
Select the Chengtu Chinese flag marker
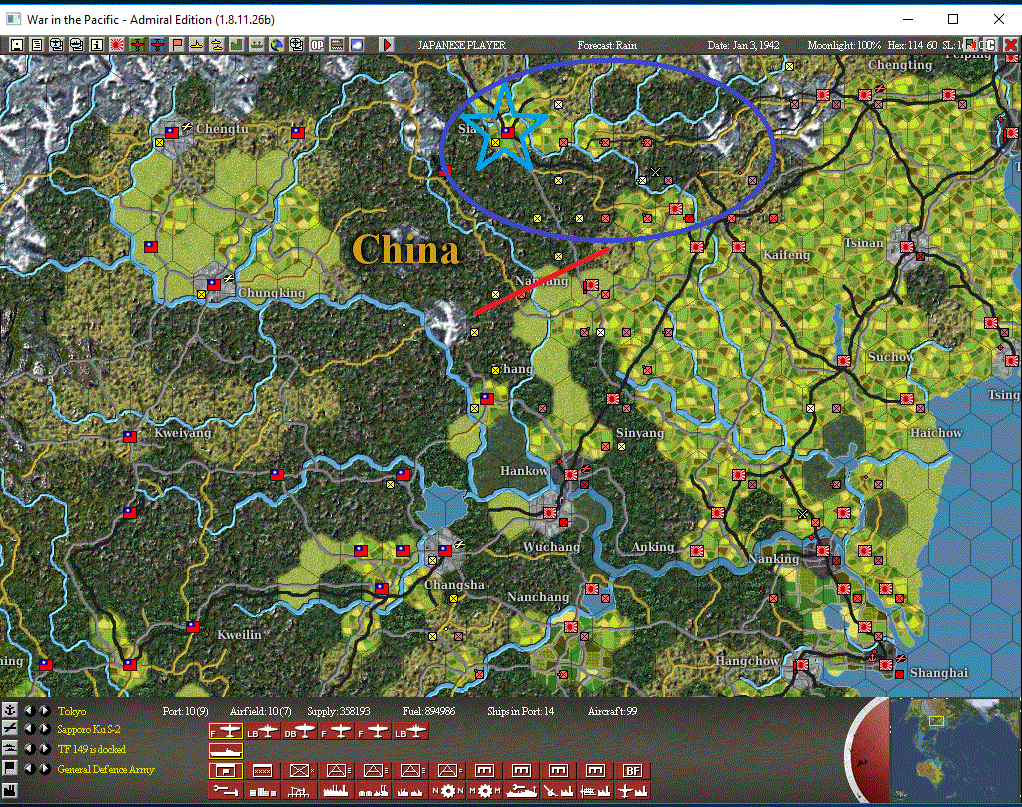click(x=171, y=132)
